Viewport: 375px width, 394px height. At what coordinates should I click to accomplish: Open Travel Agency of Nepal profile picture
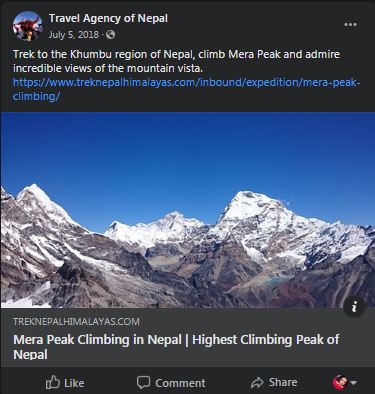(27, 26)
